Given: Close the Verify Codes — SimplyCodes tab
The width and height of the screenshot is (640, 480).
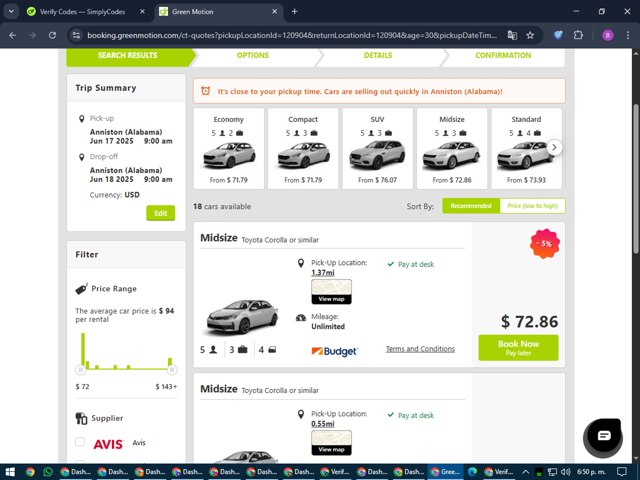Looking at the screenshot, I should click(x=142, y=11).
